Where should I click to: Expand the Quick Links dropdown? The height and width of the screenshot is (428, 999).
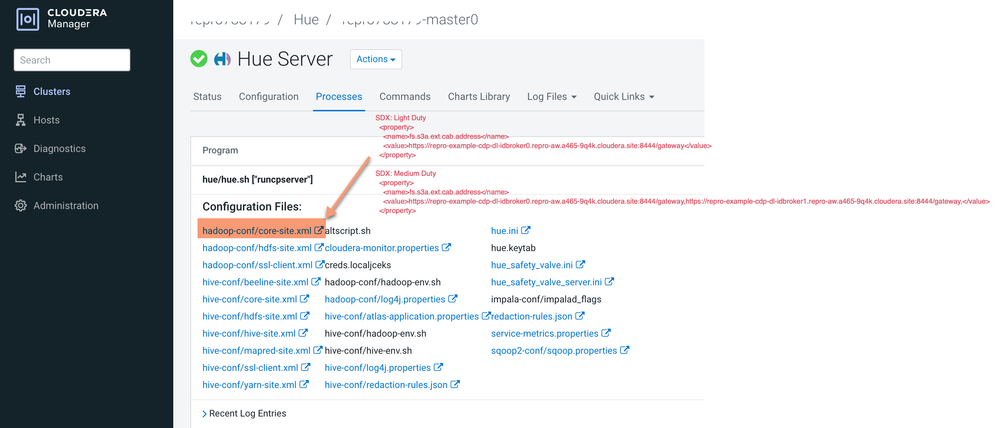pyautogui.click(x=624, y=97)
